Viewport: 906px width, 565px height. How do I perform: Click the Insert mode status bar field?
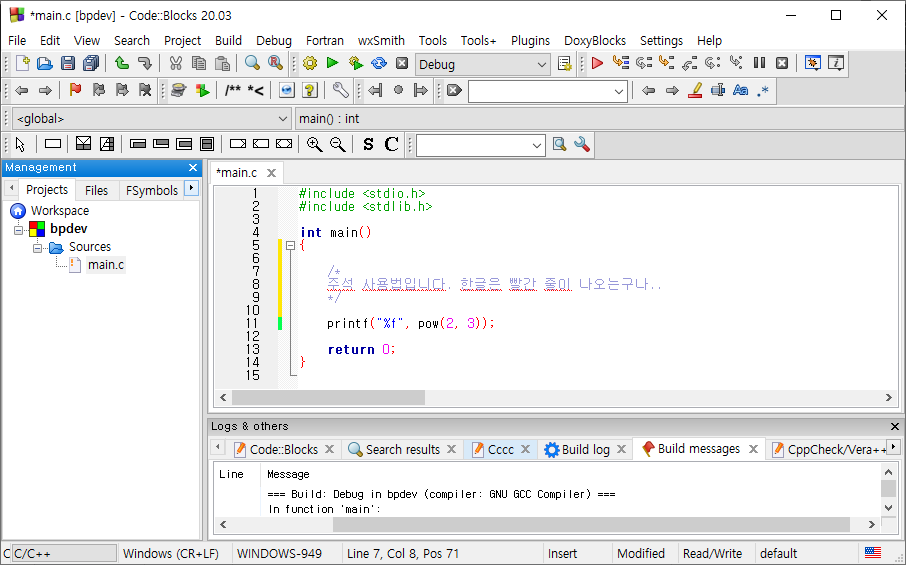(562, 553)
